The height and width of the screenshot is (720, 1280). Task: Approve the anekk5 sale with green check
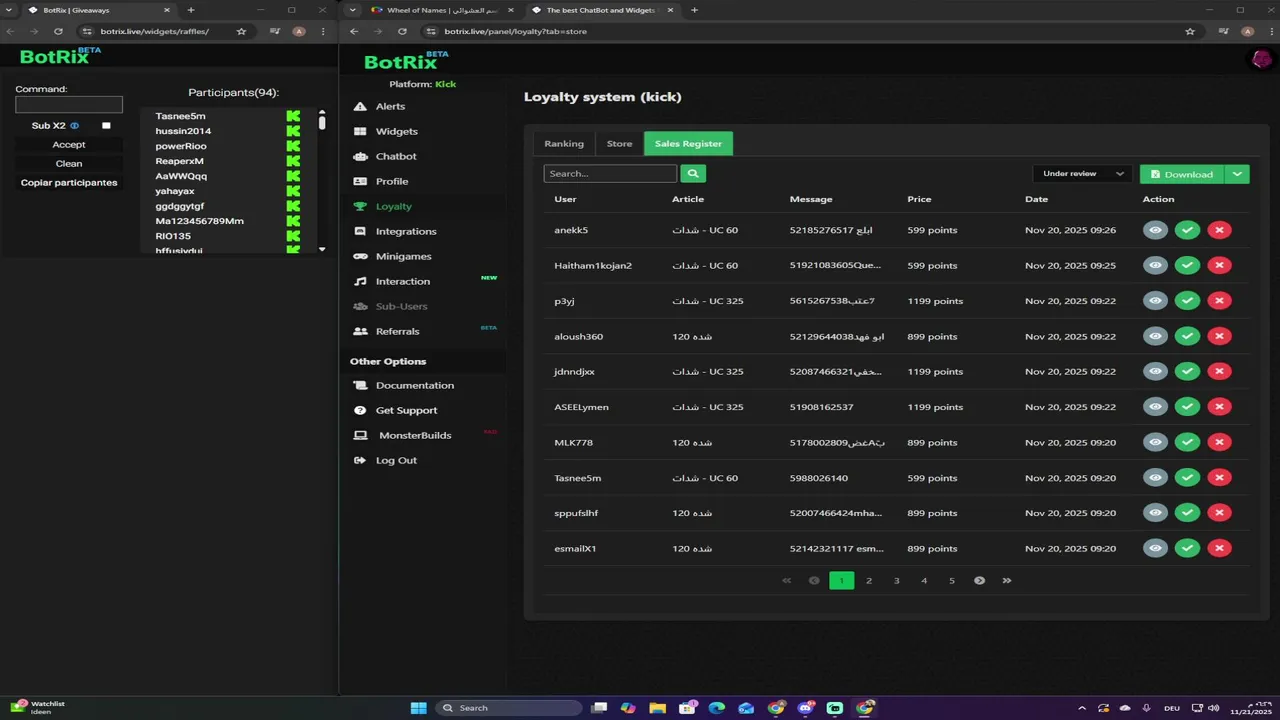pyautogui.click(x=1187, y=230)
